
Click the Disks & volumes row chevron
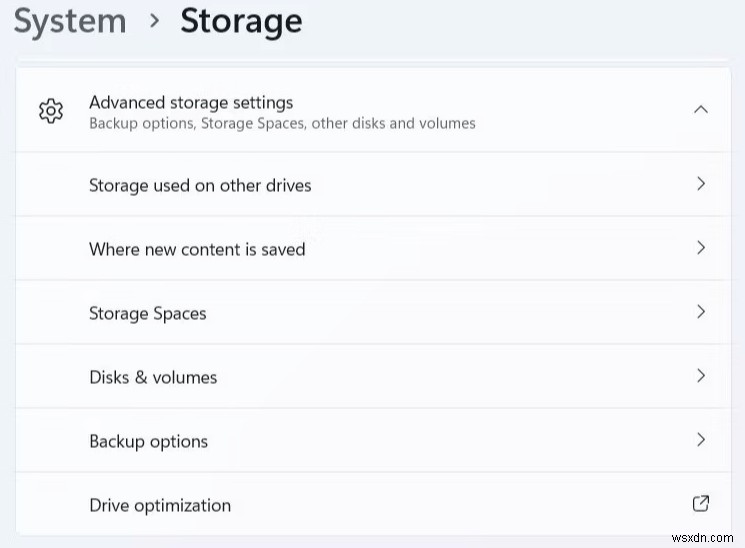tap(701, 376)
